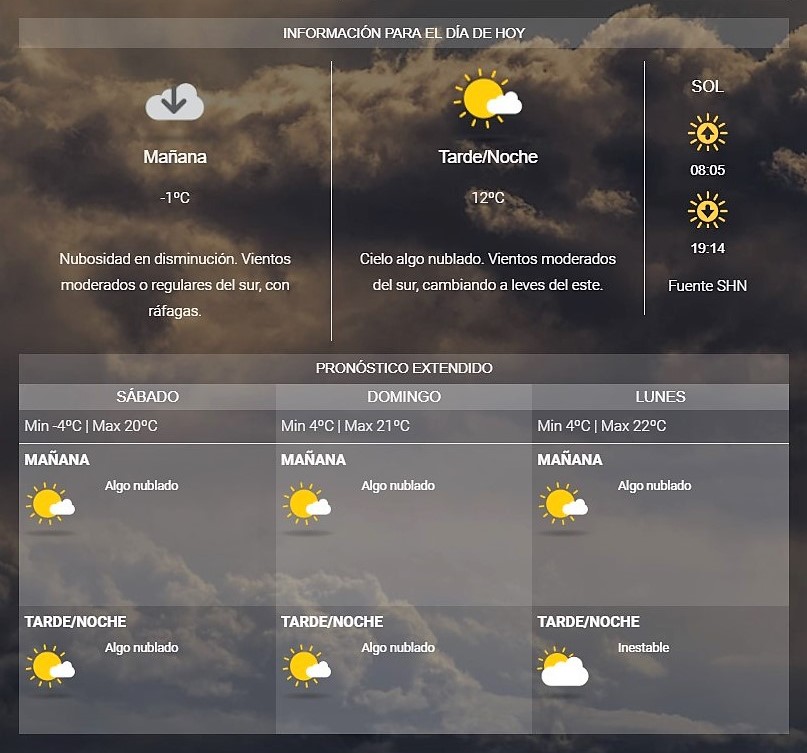Click the MAÑANA label under Sábado
Viewport: 807px width, 753px height.
57,460
